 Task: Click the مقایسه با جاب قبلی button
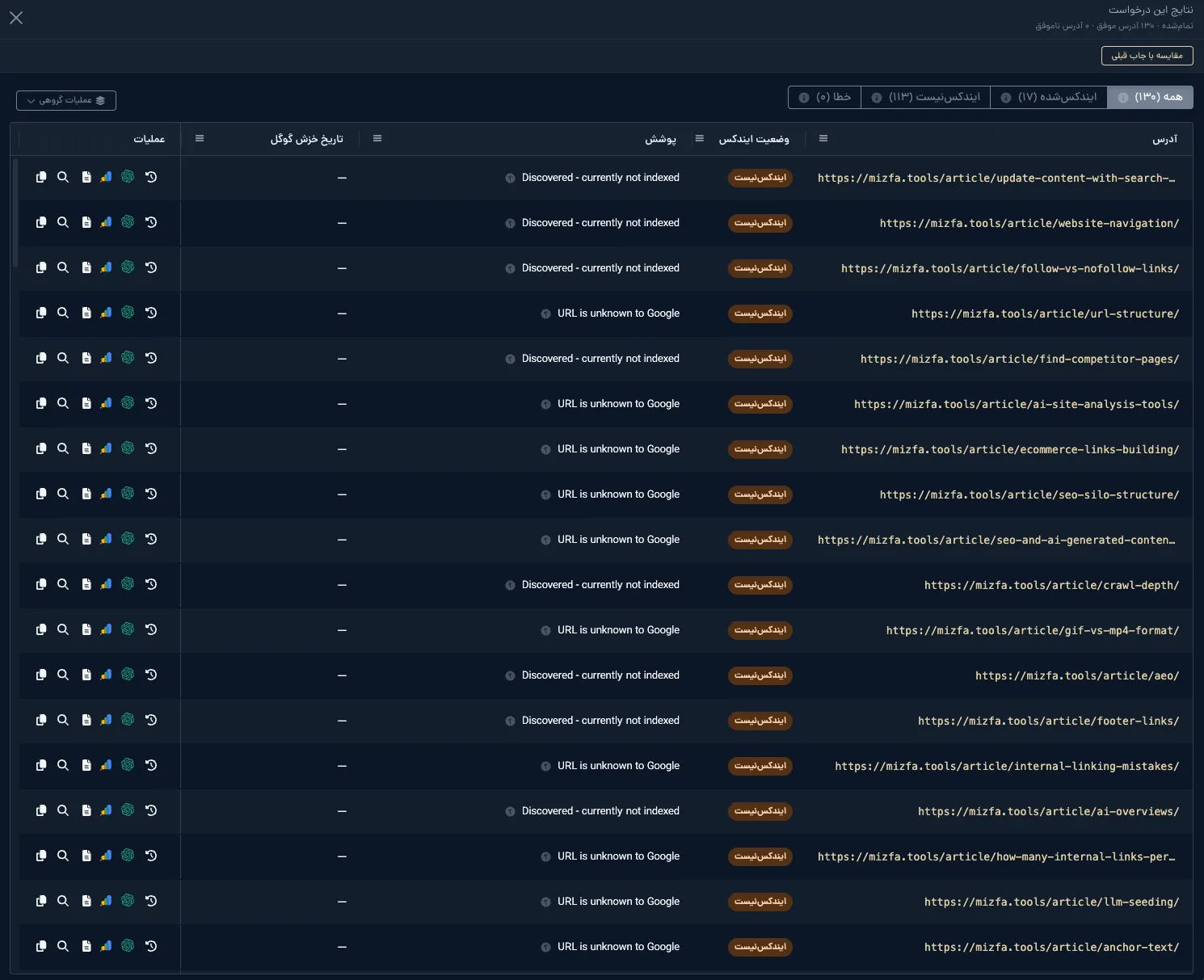click(1147, 55)
